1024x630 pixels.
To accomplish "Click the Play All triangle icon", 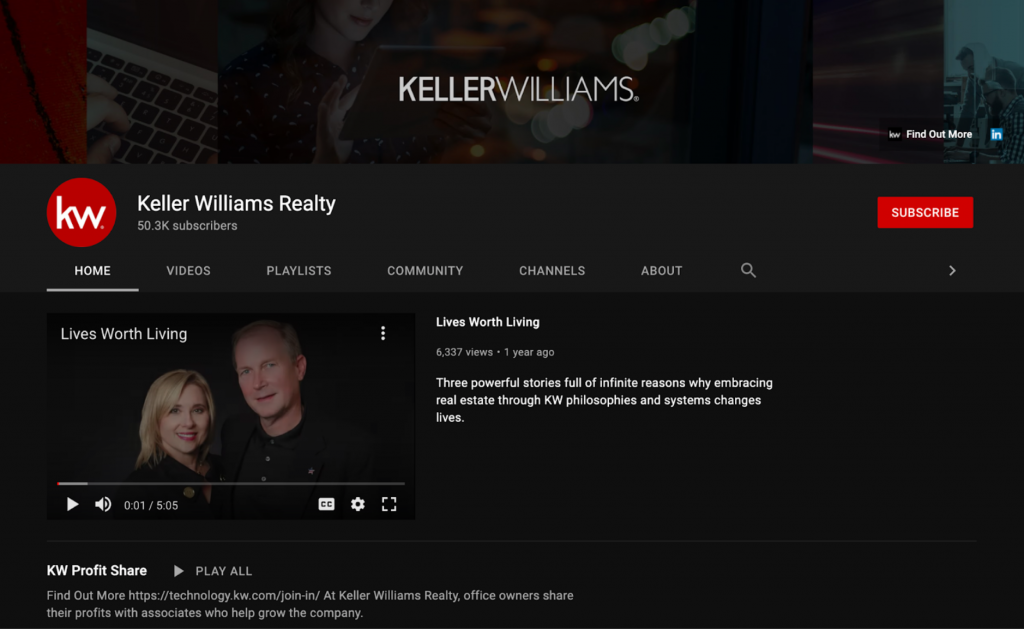I will [x=178, y=571].
